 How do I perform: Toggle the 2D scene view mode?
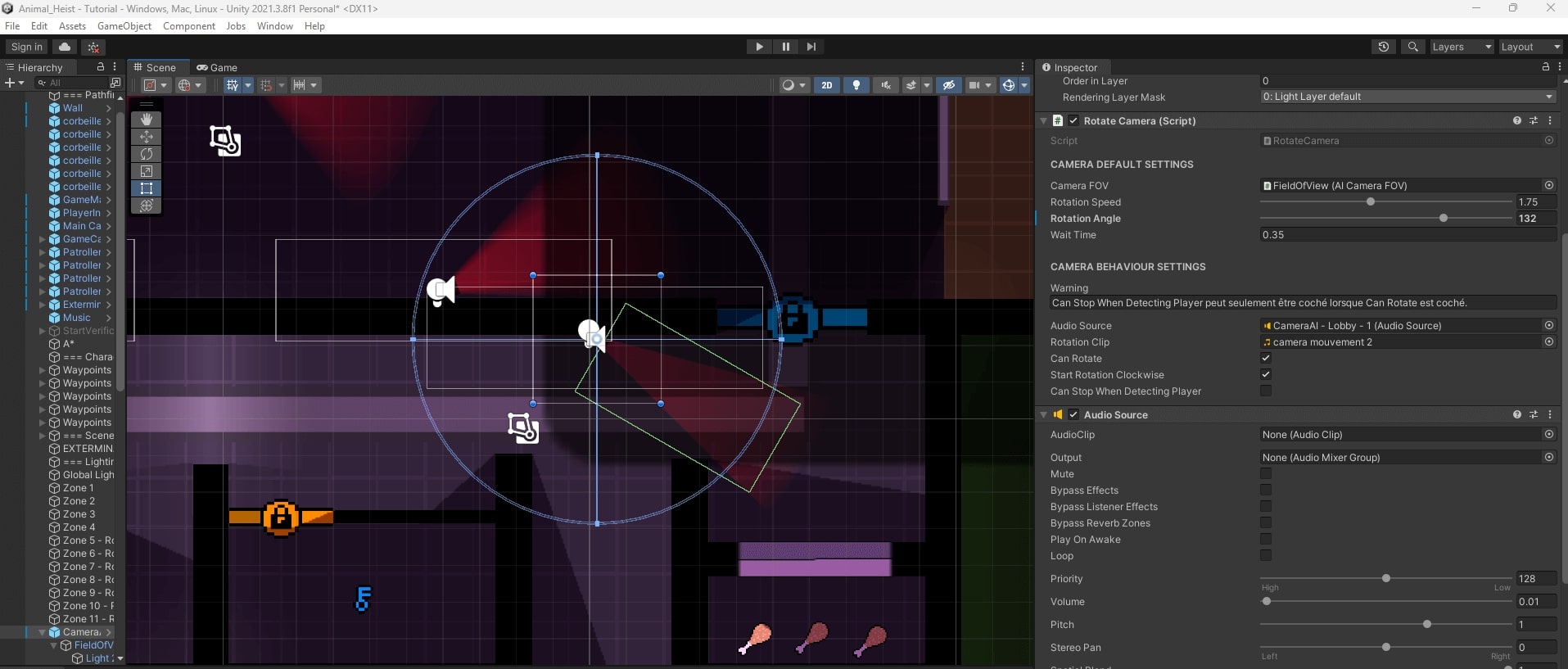pyautogui.click(x=826, y=85)
